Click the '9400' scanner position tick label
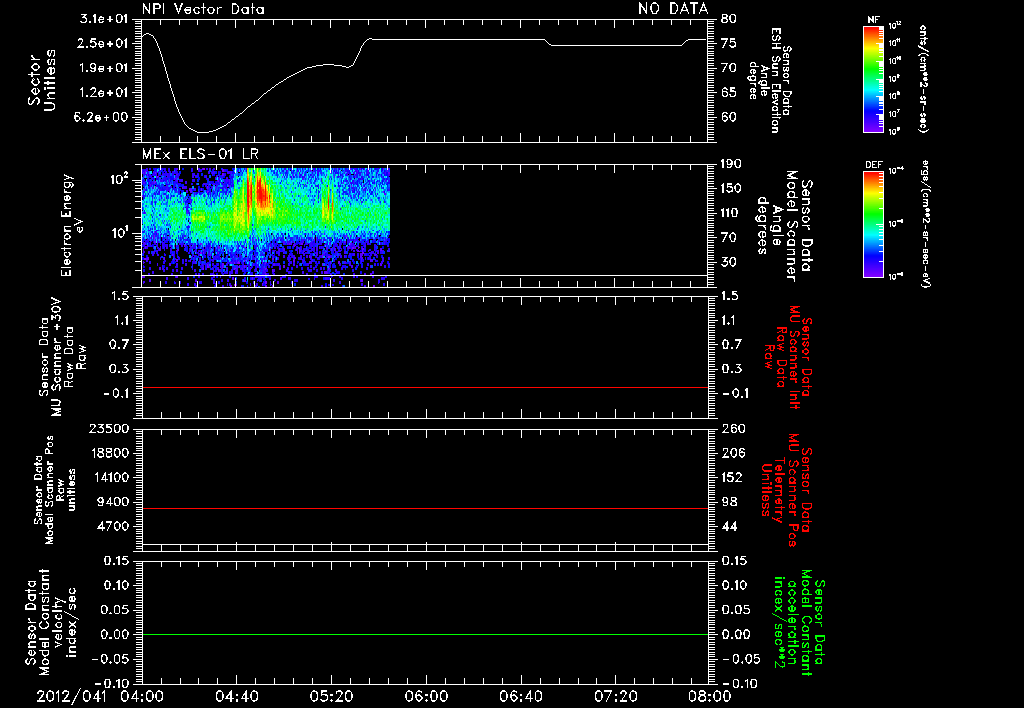Image resolution: width=1024 pixels, height=708 pixels. [112, 502]
